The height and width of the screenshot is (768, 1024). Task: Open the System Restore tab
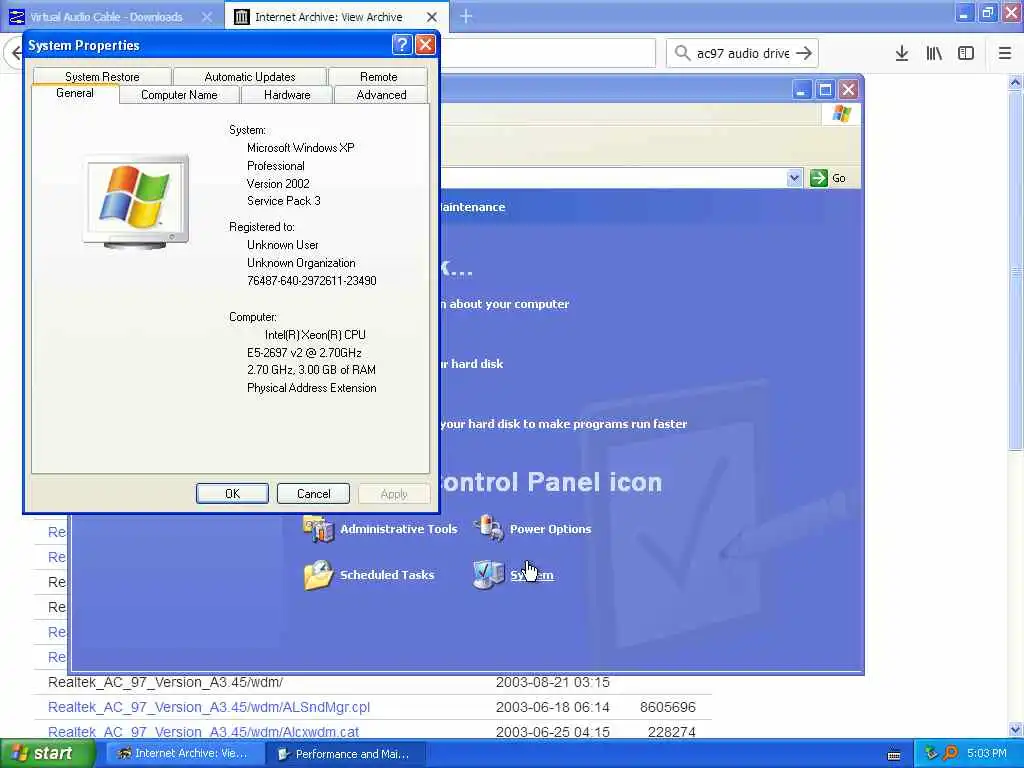tap(103, 76)
